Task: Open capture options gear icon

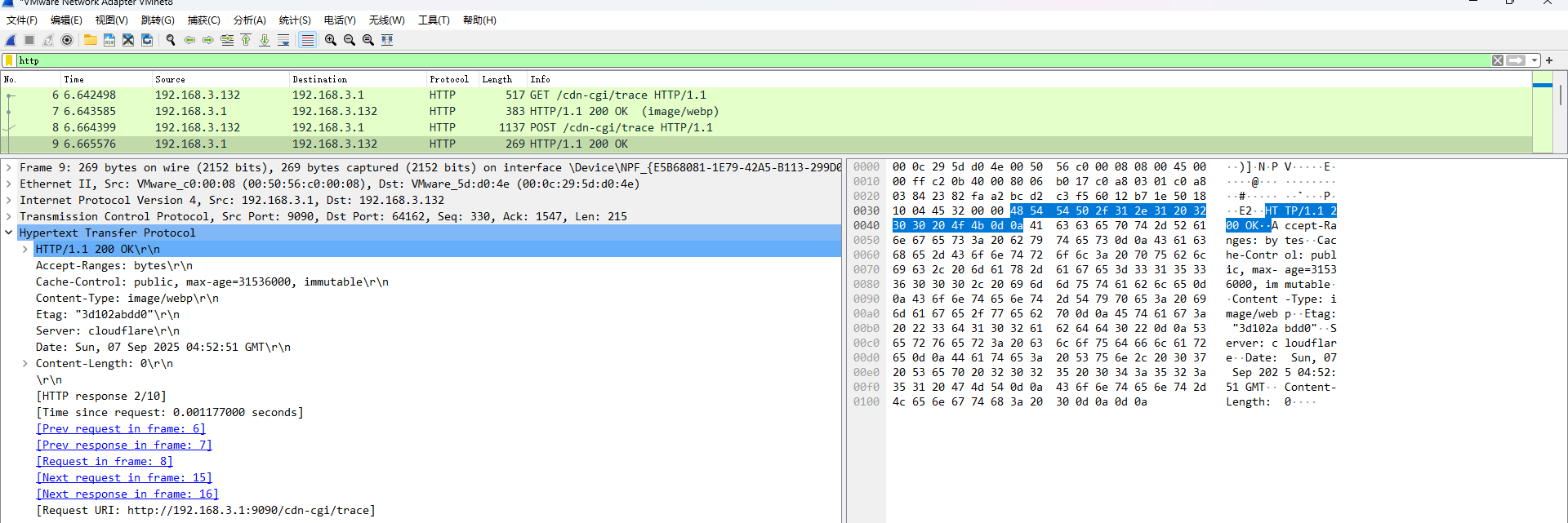Action: pyautogui.click(x=67, y=40)
